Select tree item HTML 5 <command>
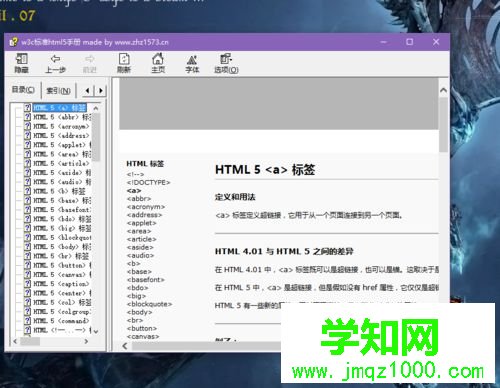Viewport: 500px width, 388px height. point(61,321)
